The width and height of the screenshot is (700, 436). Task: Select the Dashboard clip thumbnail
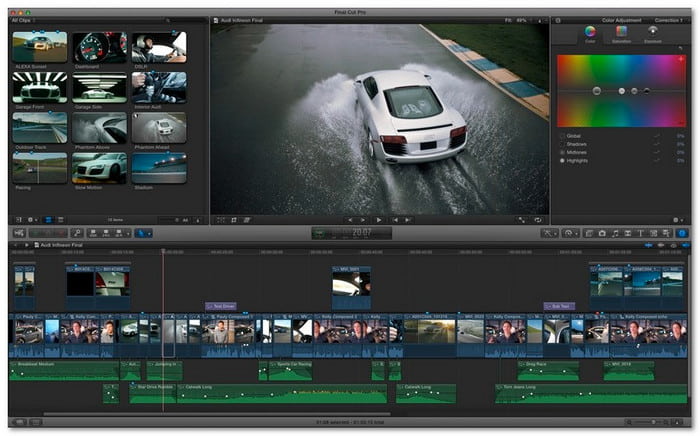99,45
